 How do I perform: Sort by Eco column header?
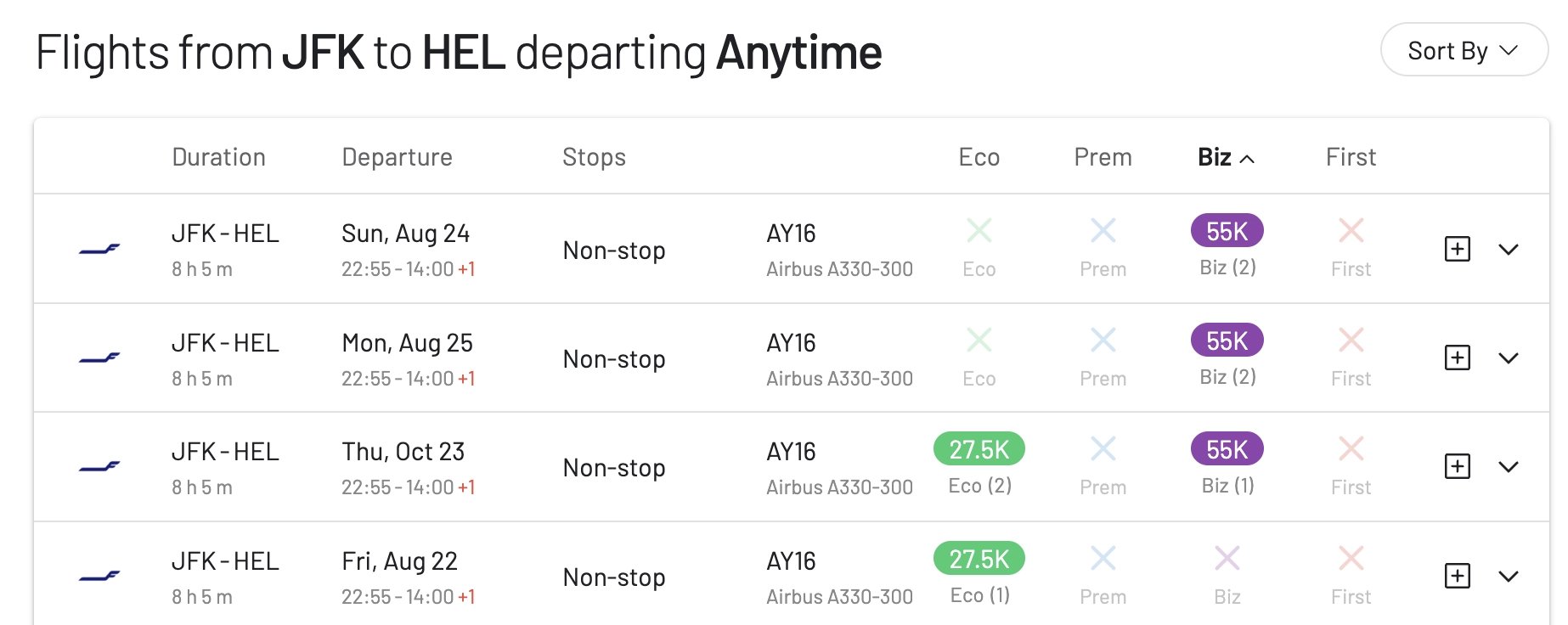pyautogui.click(x=979, y=157)
